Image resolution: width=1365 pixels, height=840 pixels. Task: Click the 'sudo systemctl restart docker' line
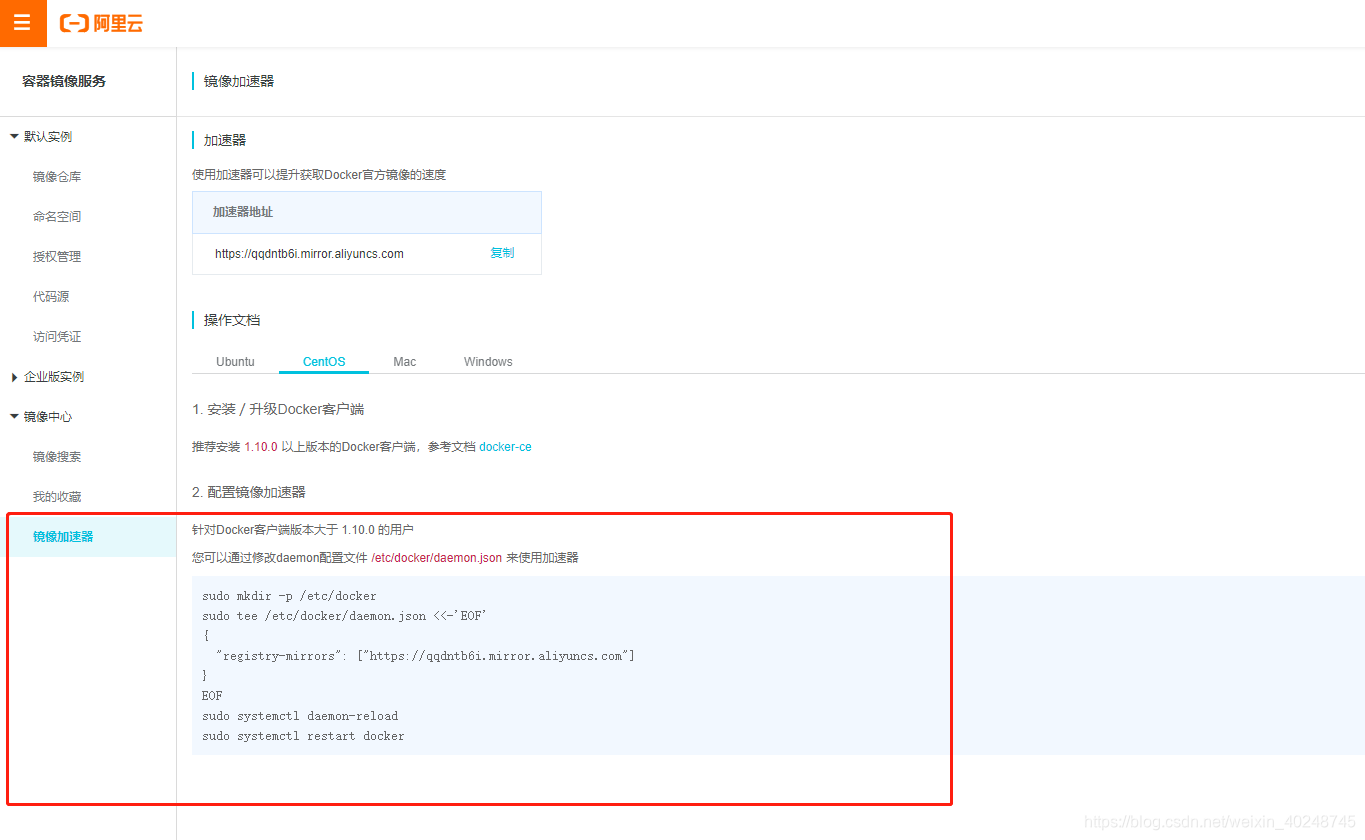(303, 736)
